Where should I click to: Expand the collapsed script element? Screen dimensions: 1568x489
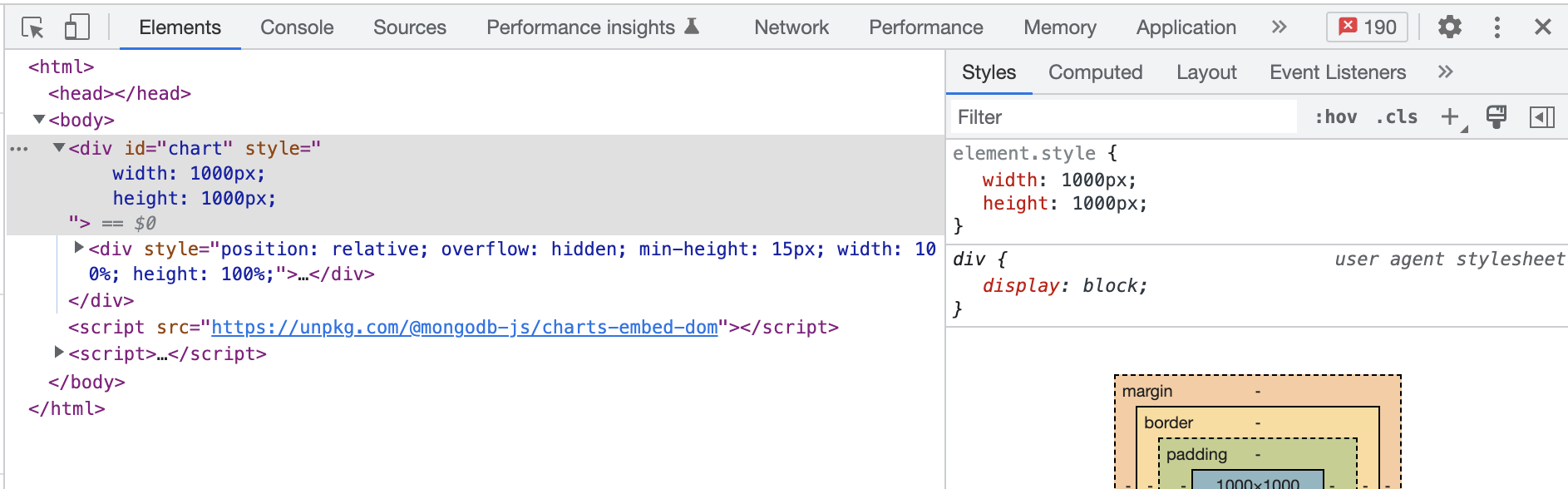coord(59,353)
